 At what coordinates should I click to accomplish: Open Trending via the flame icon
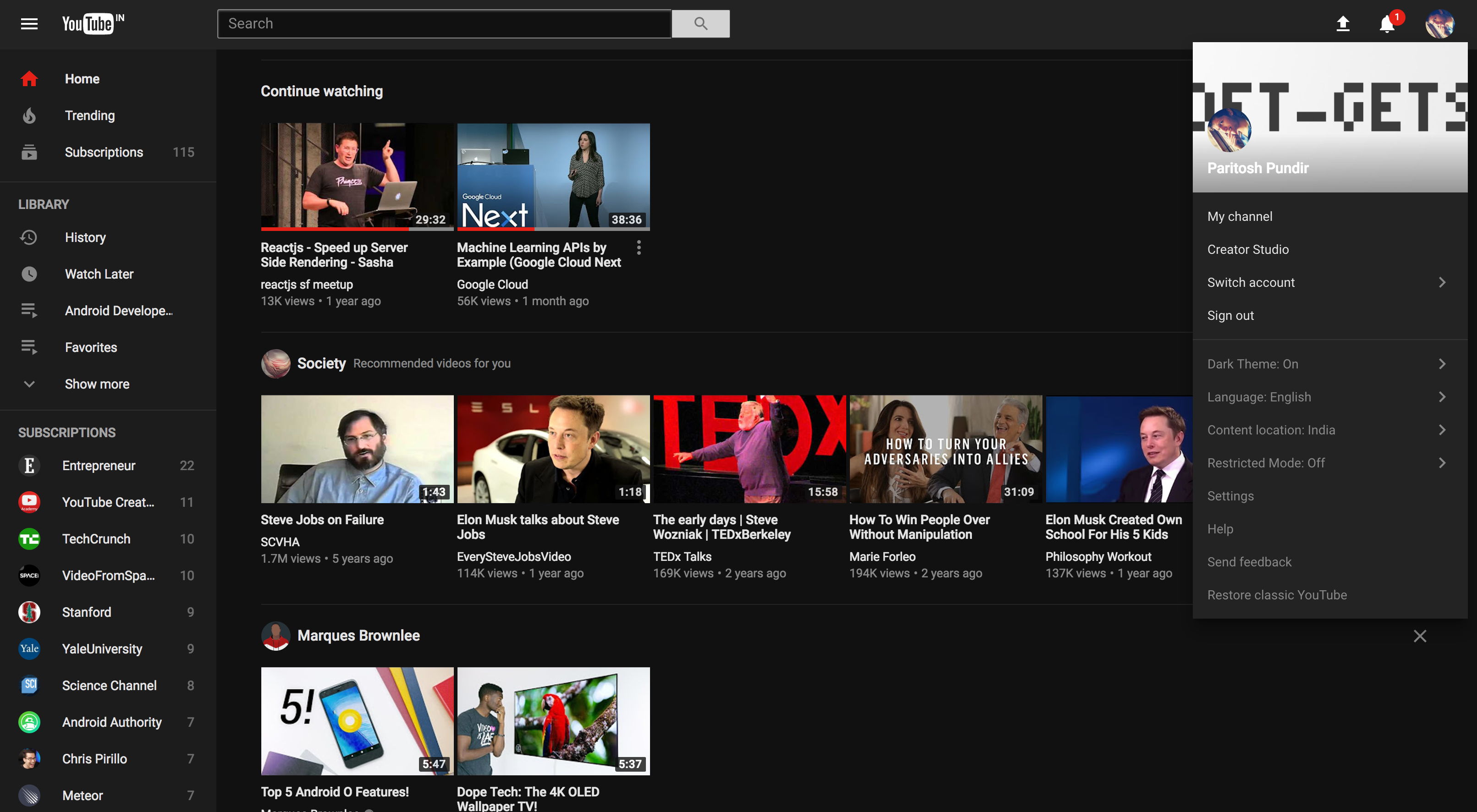(x=29, y=115)
